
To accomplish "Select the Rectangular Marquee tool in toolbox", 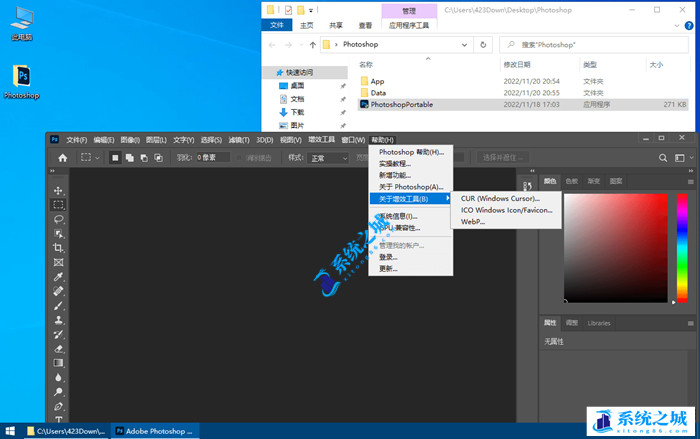I will coord(58,205).
